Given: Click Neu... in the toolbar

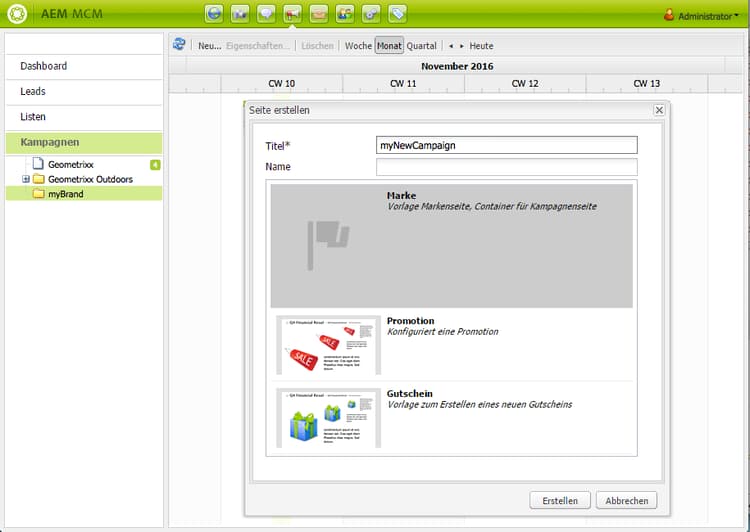Looking at the screenshot, I should click(x=210, y=45).
